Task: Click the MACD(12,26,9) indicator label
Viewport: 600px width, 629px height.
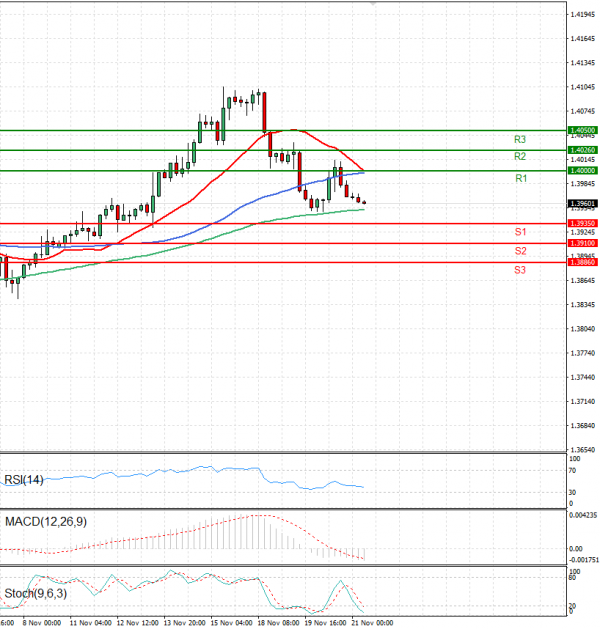Action: 46,521
